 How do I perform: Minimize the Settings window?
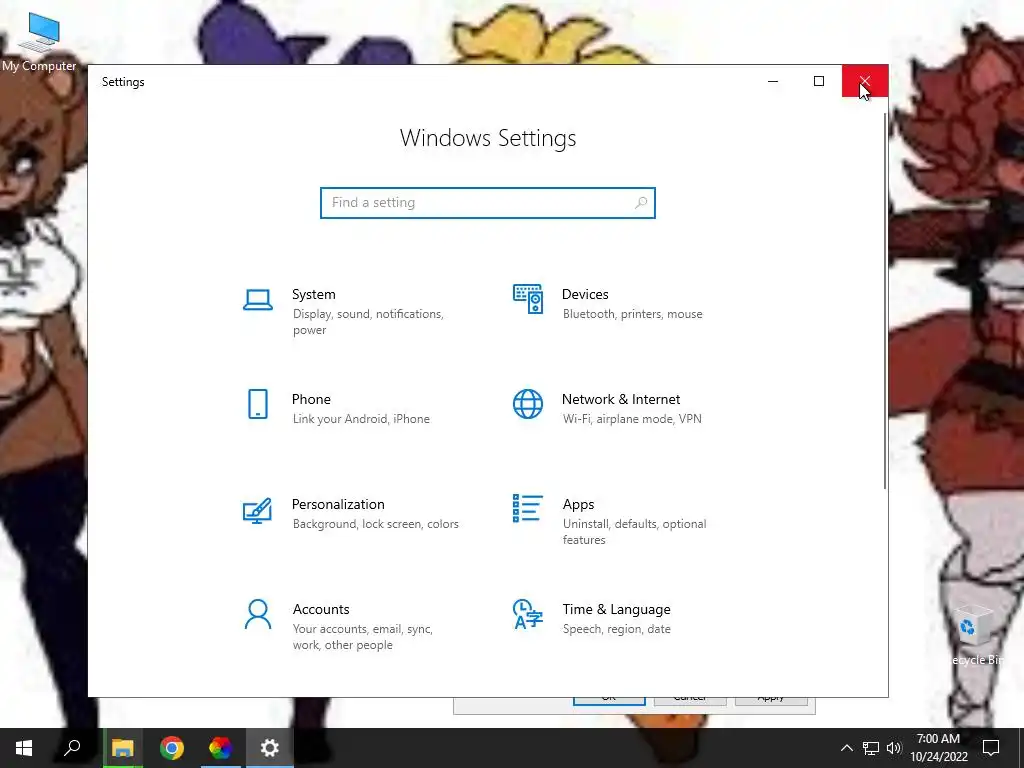click(773, 81)
